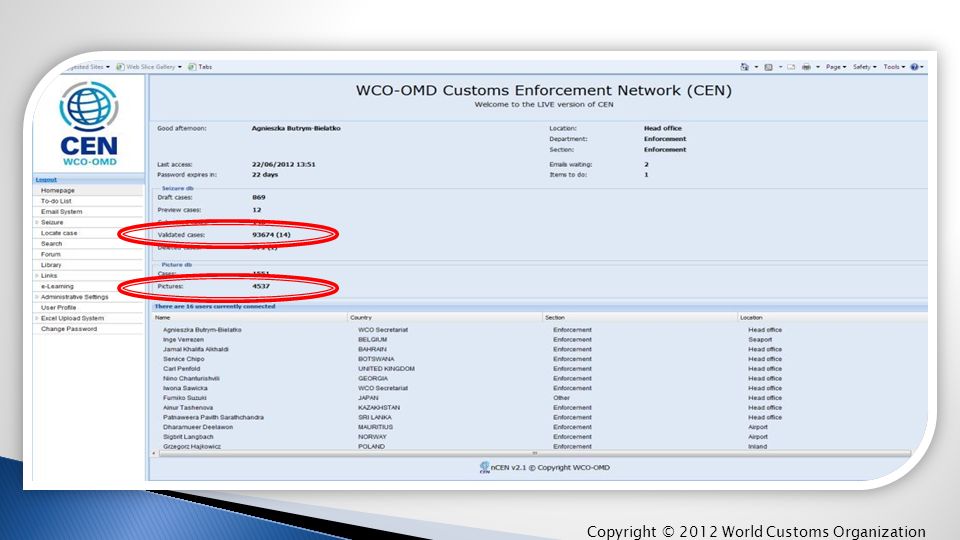Image resolution: width=960 pixels, height=540 pixels.
Task: Open the To-do List menu item
Action: (x=56, y=201)
